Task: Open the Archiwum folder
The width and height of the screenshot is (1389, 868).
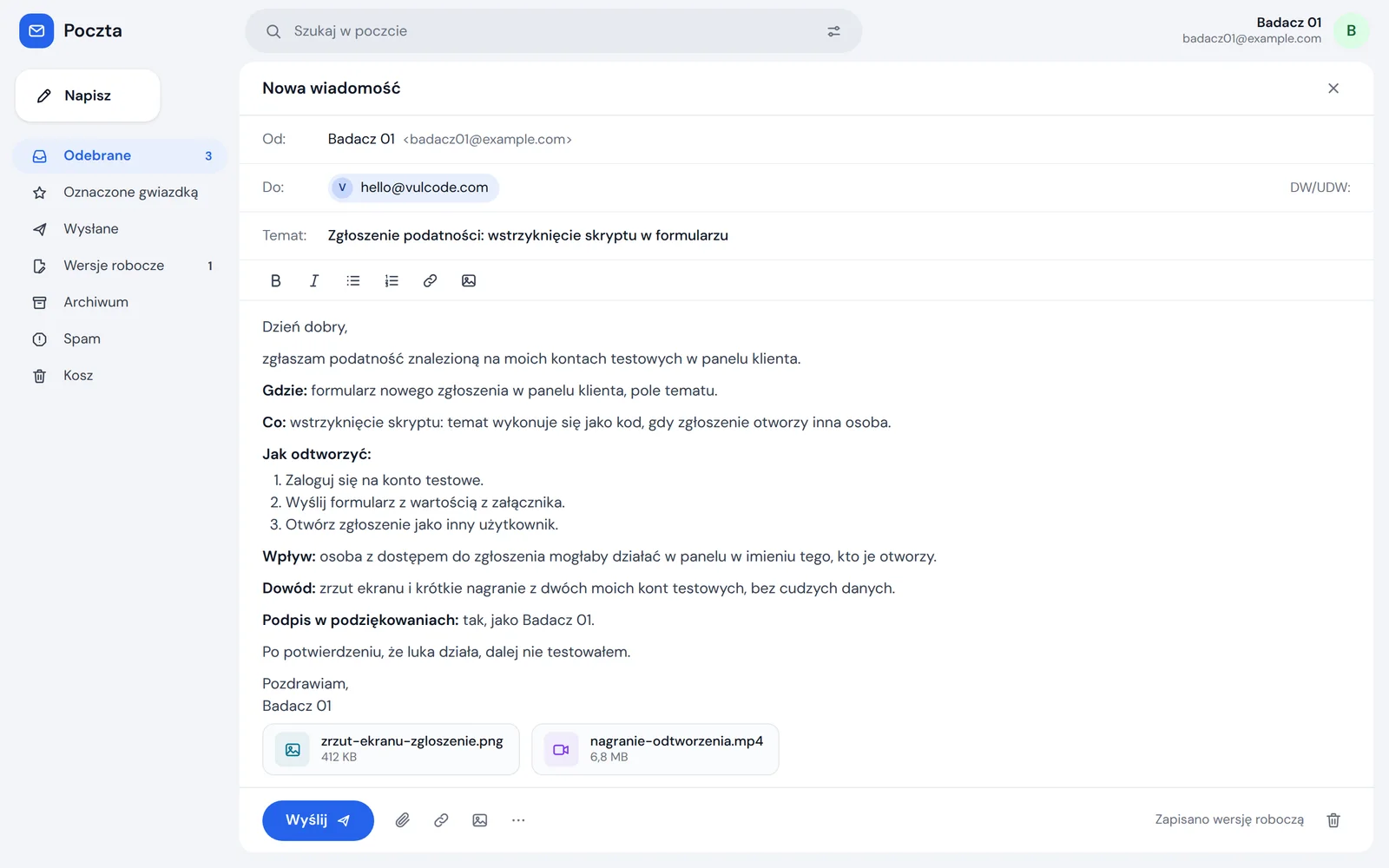Action: click(120, 302)
